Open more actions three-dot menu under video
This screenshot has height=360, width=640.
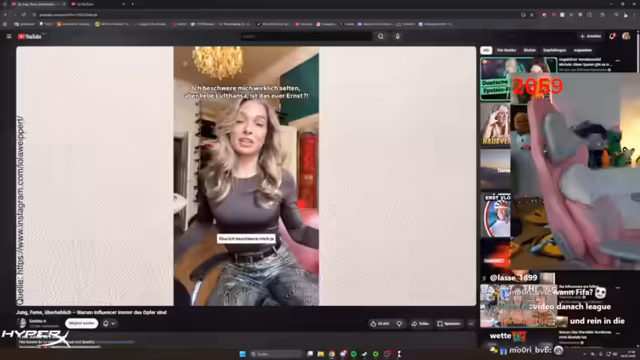pyautogui.click(x=471, y=324)
